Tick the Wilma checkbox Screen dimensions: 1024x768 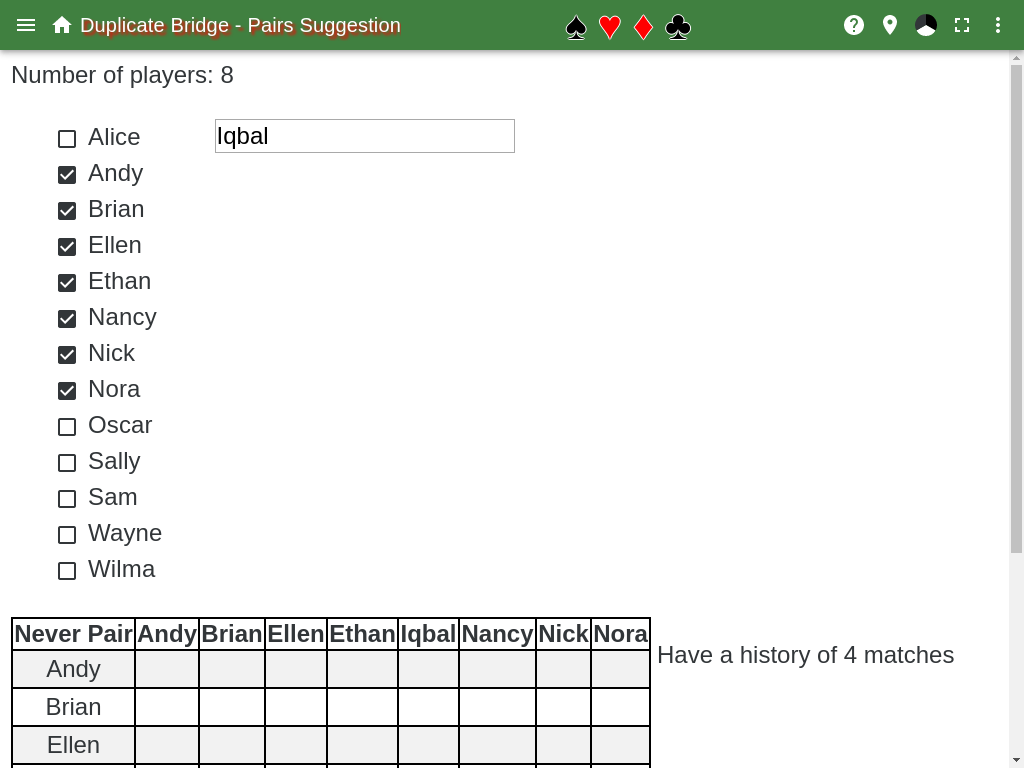pyautogui.click(x=67, y=571)
